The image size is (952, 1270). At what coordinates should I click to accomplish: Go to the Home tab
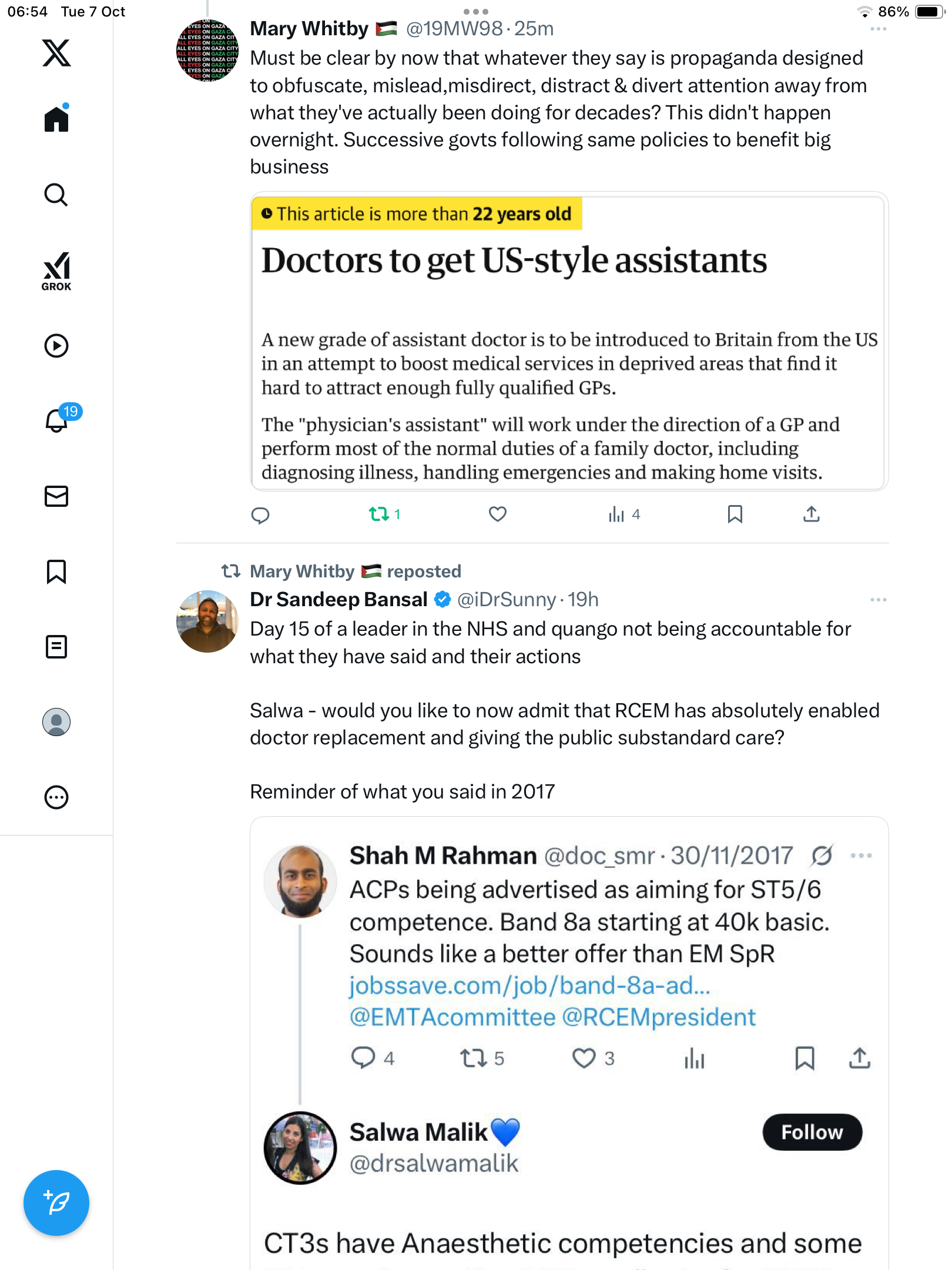(x=56, y=119)
